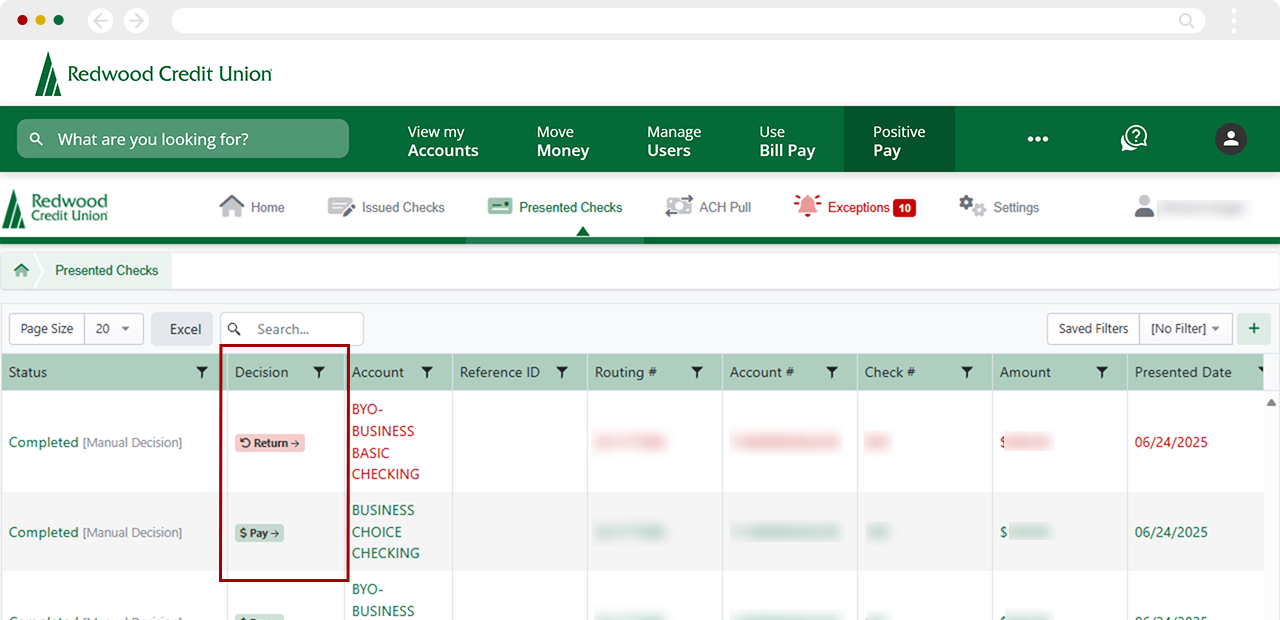Filter the Status column
The height and width of the screenshot is (620, 1280).
click(x=202, y=372)
